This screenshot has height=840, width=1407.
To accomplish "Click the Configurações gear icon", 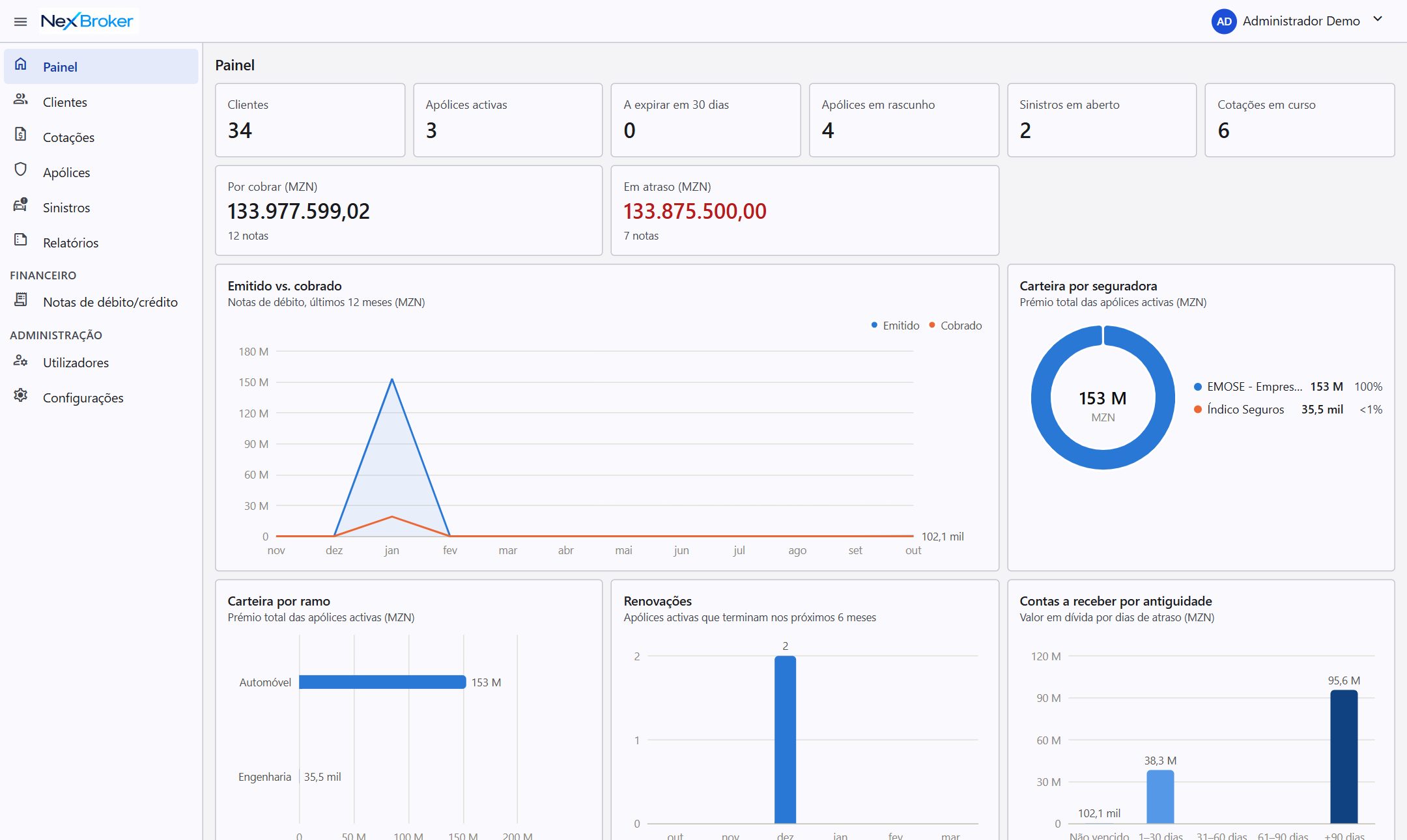I will tap(21, 395).
